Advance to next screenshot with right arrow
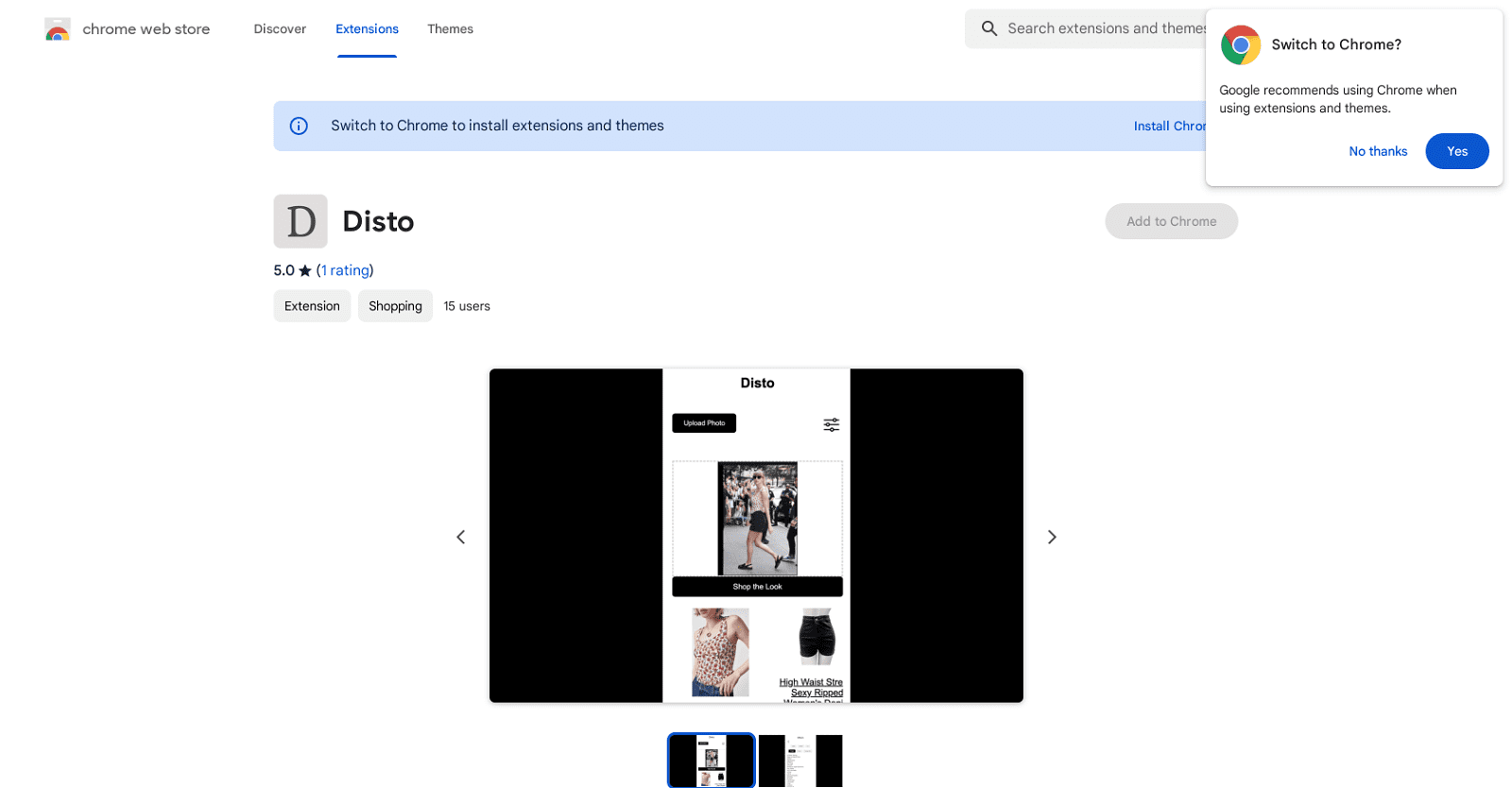 pyautogui.click(x=1052, y=537)
